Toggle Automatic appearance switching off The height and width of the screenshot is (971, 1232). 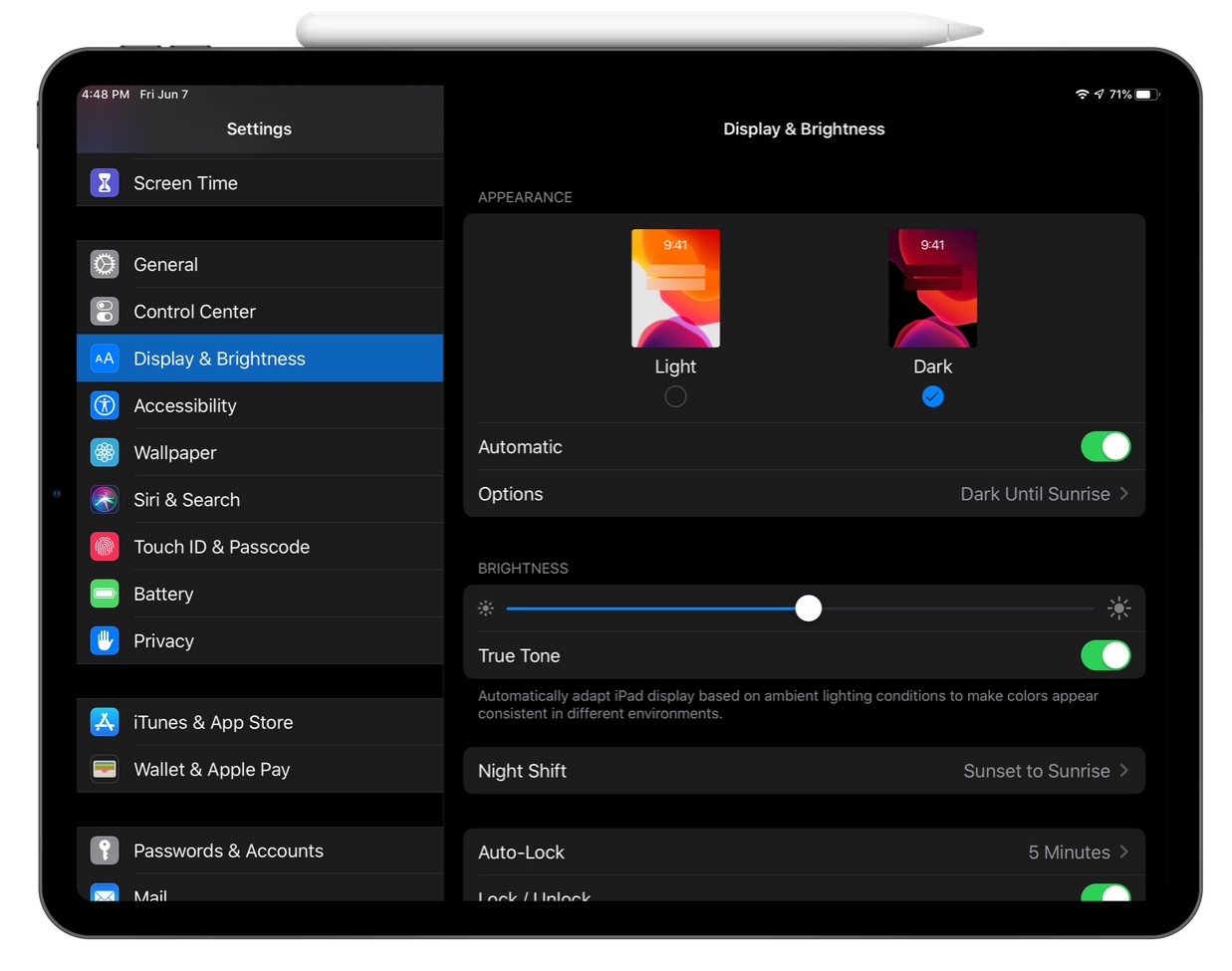[x=1106, y=446]
